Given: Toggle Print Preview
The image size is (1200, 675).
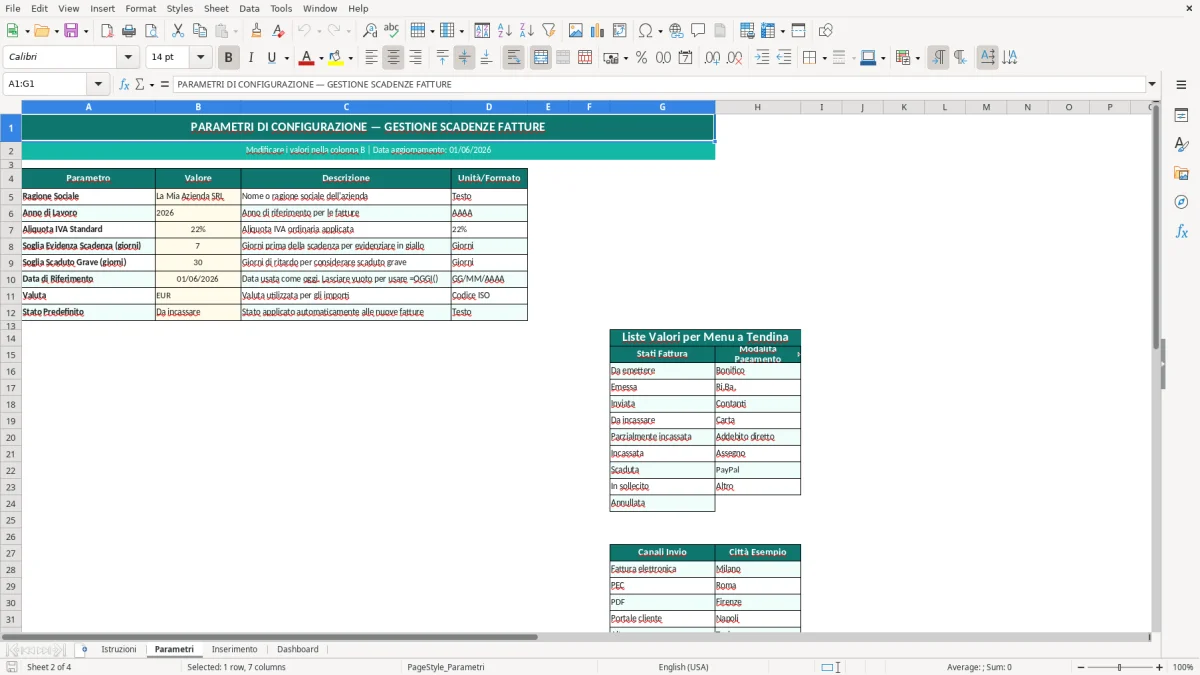Looking at the screenshot, I should pyautogui.click(x=151, y=31).
